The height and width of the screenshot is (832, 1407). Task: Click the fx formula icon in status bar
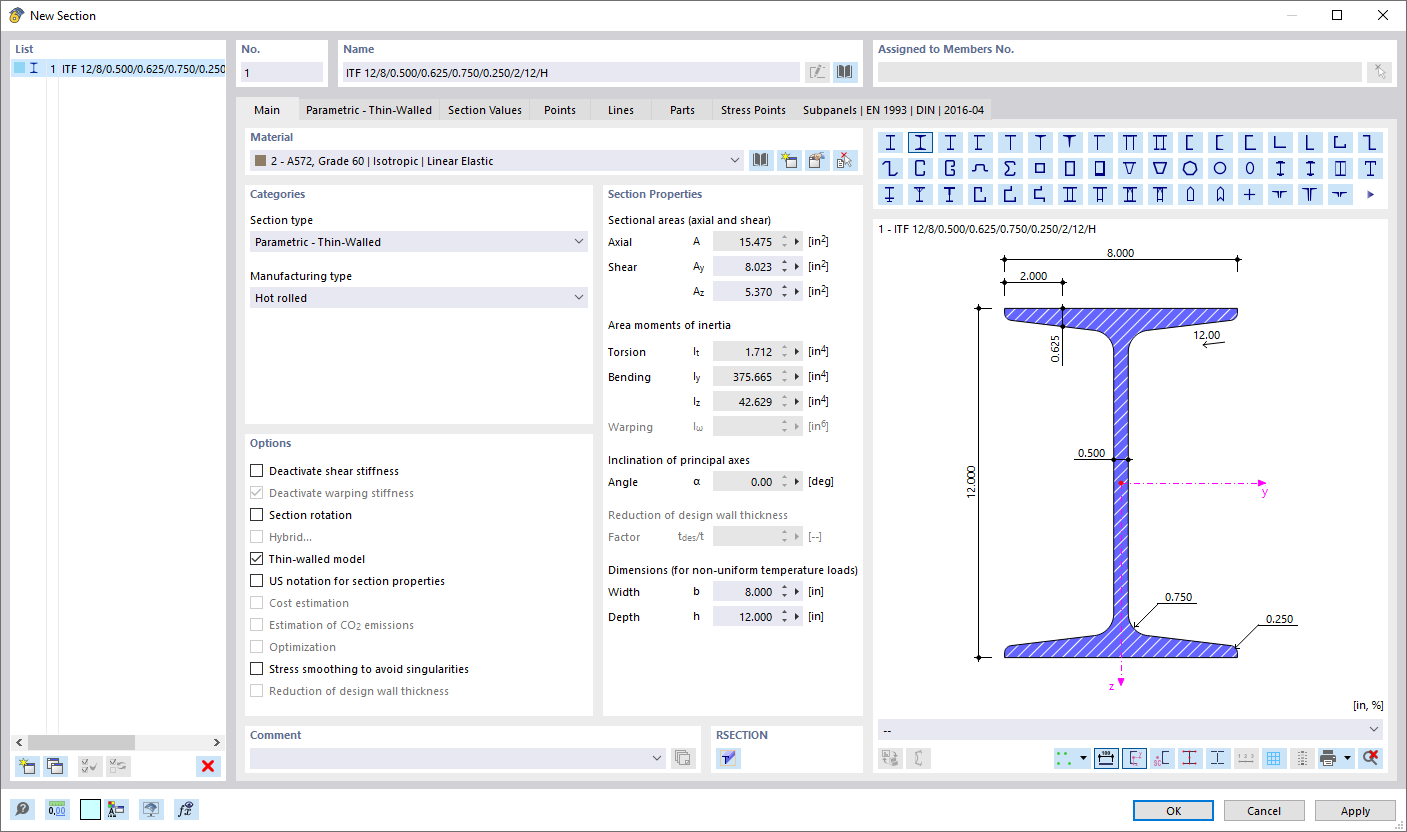[x=186, y=809]
